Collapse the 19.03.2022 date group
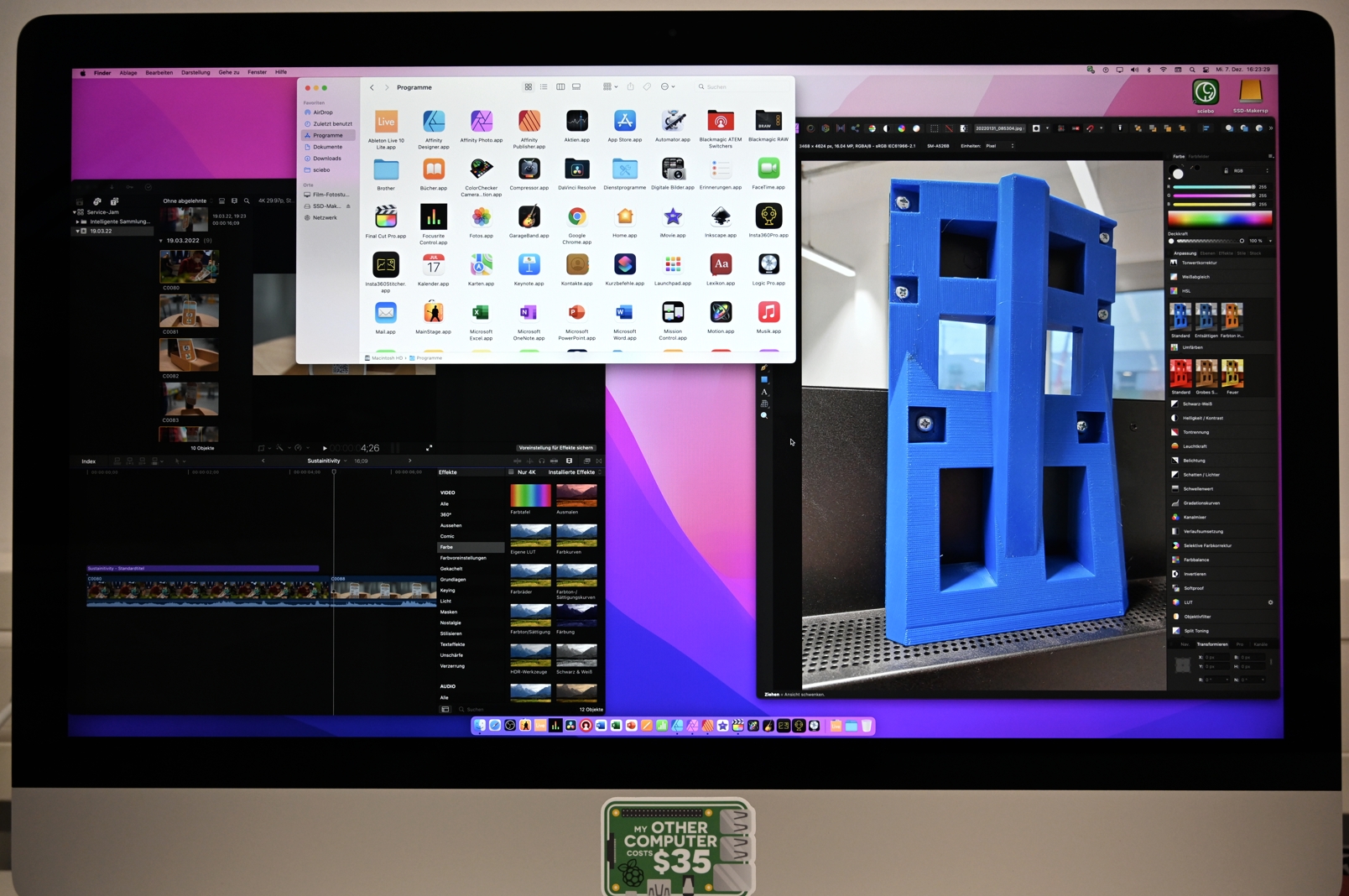Screen dimensions: 1349x896 pyautogui.click(x=161, y=241)
